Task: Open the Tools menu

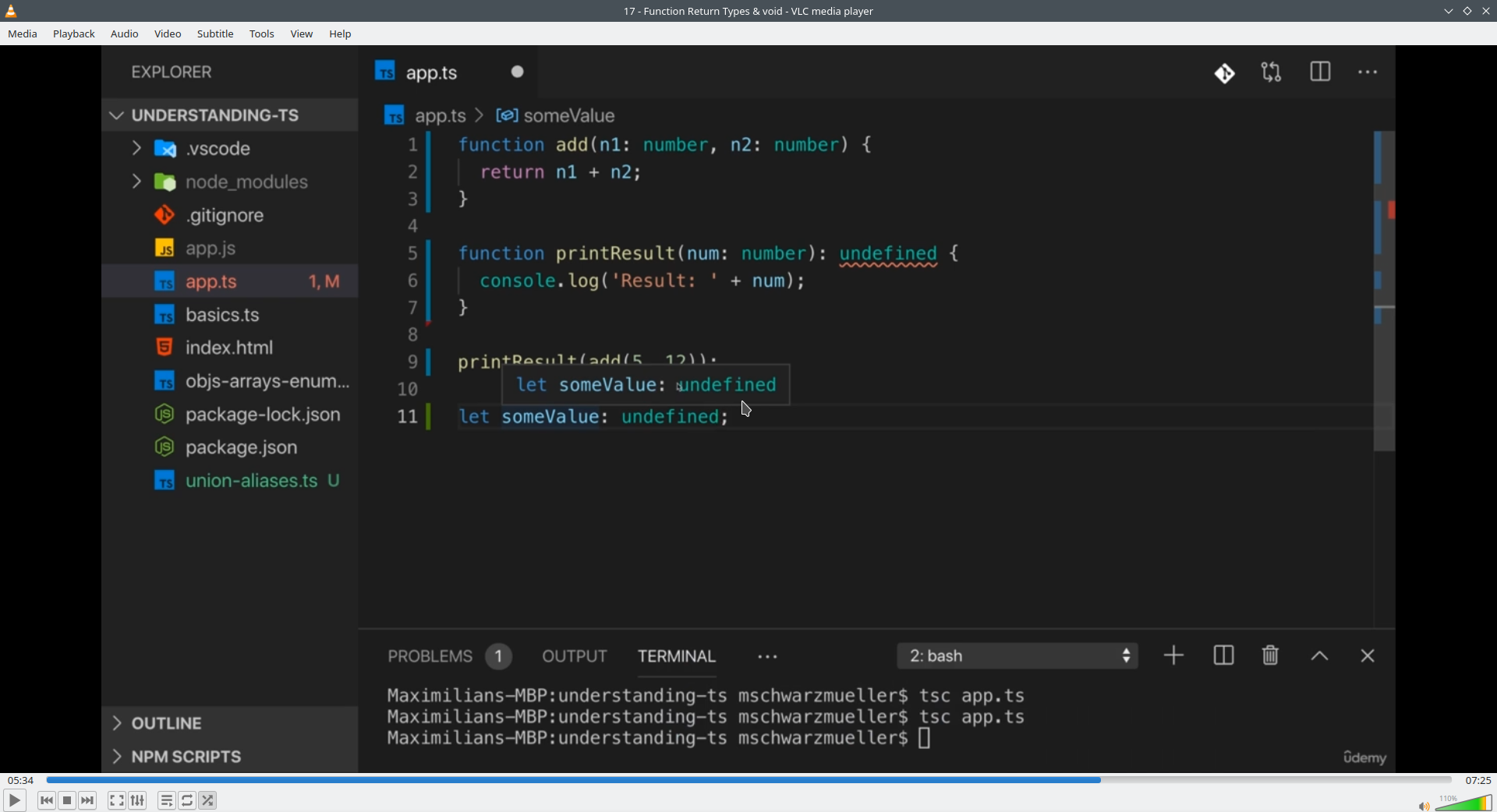Action: [262, 34]
